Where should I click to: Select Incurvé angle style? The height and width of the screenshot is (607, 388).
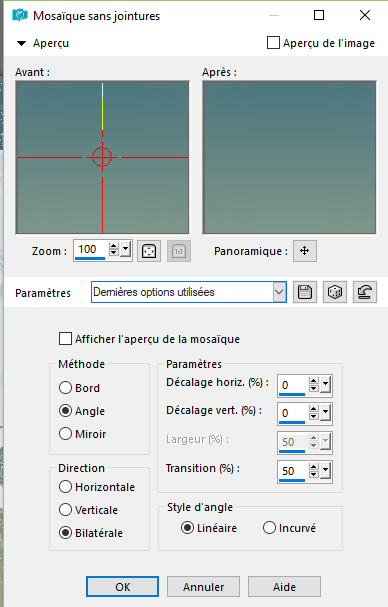(x=269, y=528)
